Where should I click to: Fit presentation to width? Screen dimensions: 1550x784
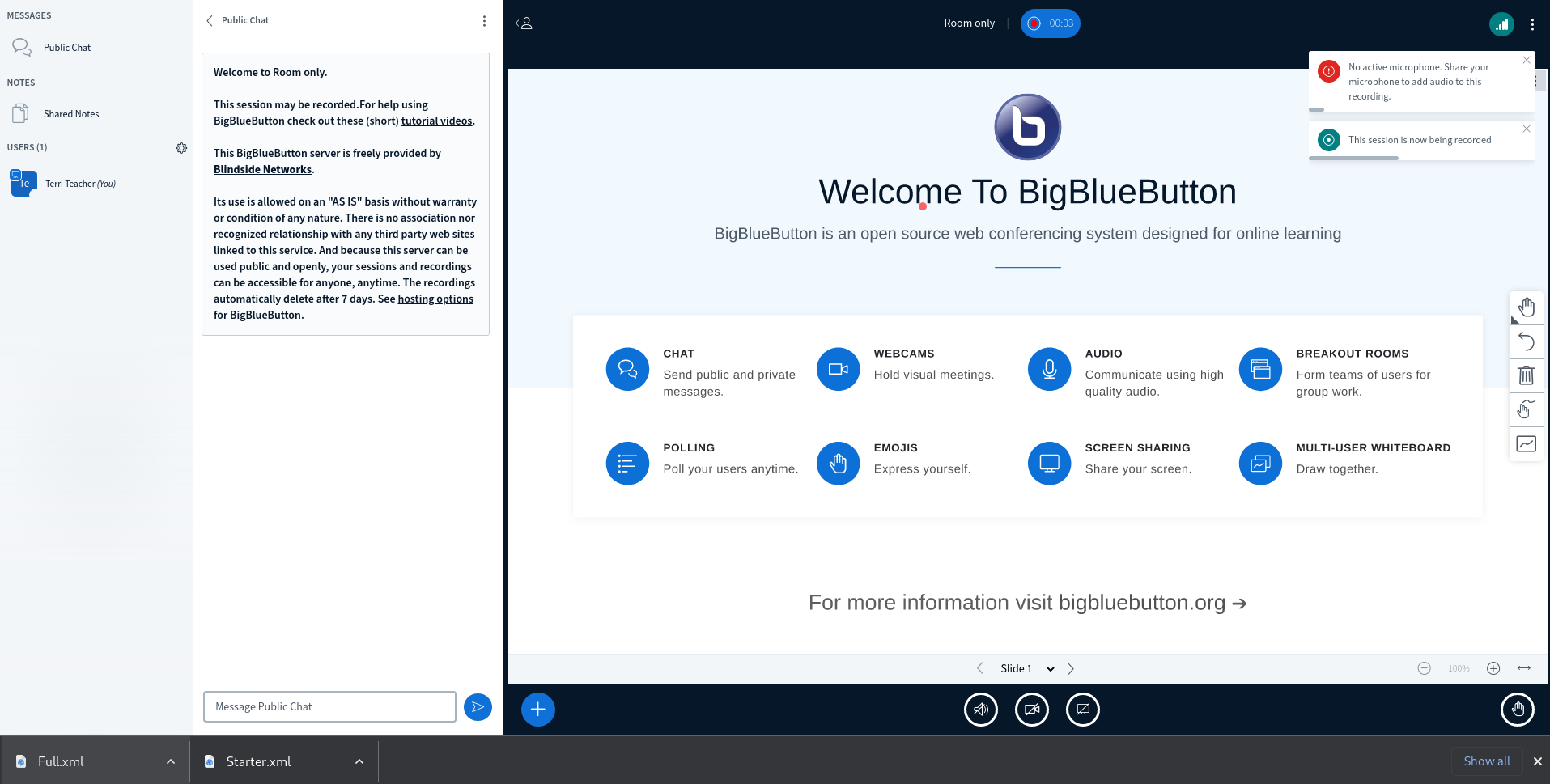[x=1524, y=668]
